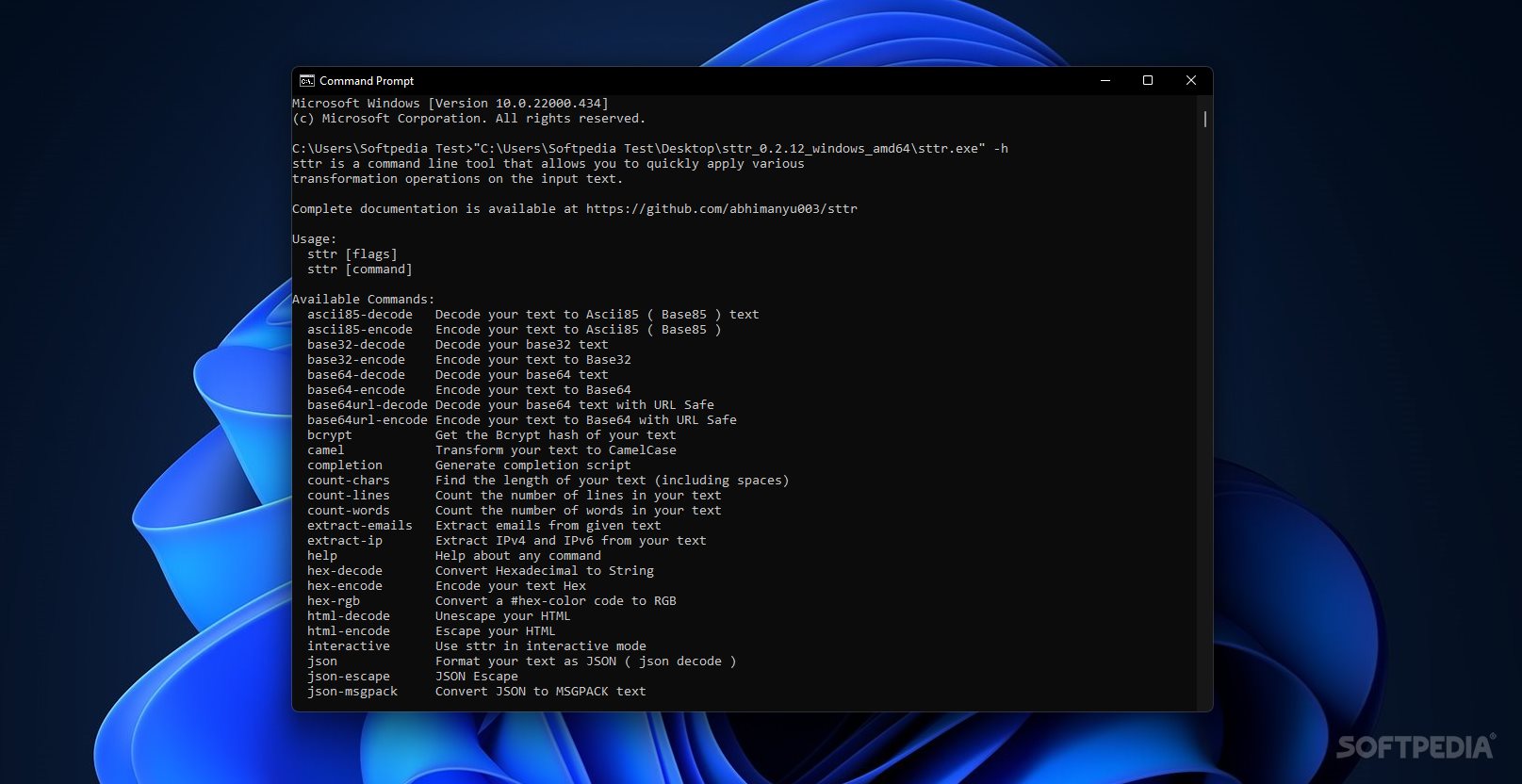
Task: Click the 'count-words' command text
Action: tap(349, 511)
